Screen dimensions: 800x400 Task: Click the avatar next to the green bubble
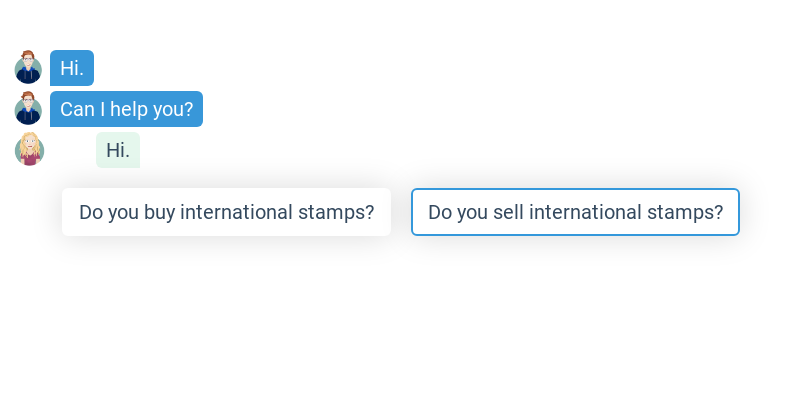30,150
